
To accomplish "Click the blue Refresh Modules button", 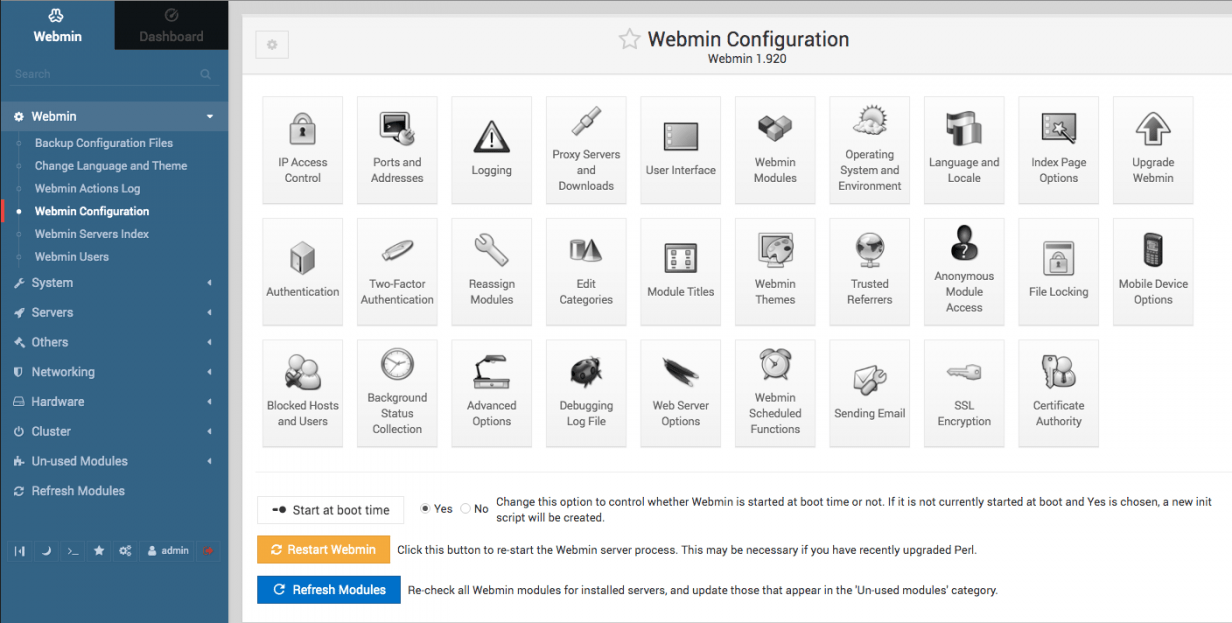I will [x=329, y=590].
